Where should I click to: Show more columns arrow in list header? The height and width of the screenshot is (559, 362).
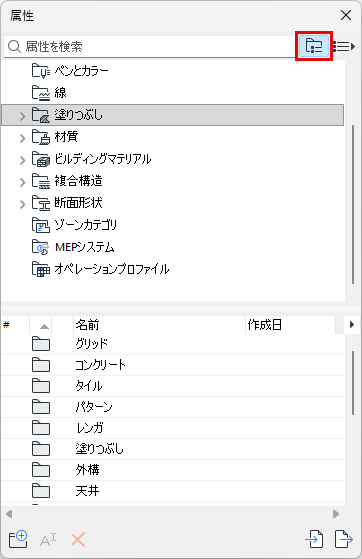(x=352, y=325)
